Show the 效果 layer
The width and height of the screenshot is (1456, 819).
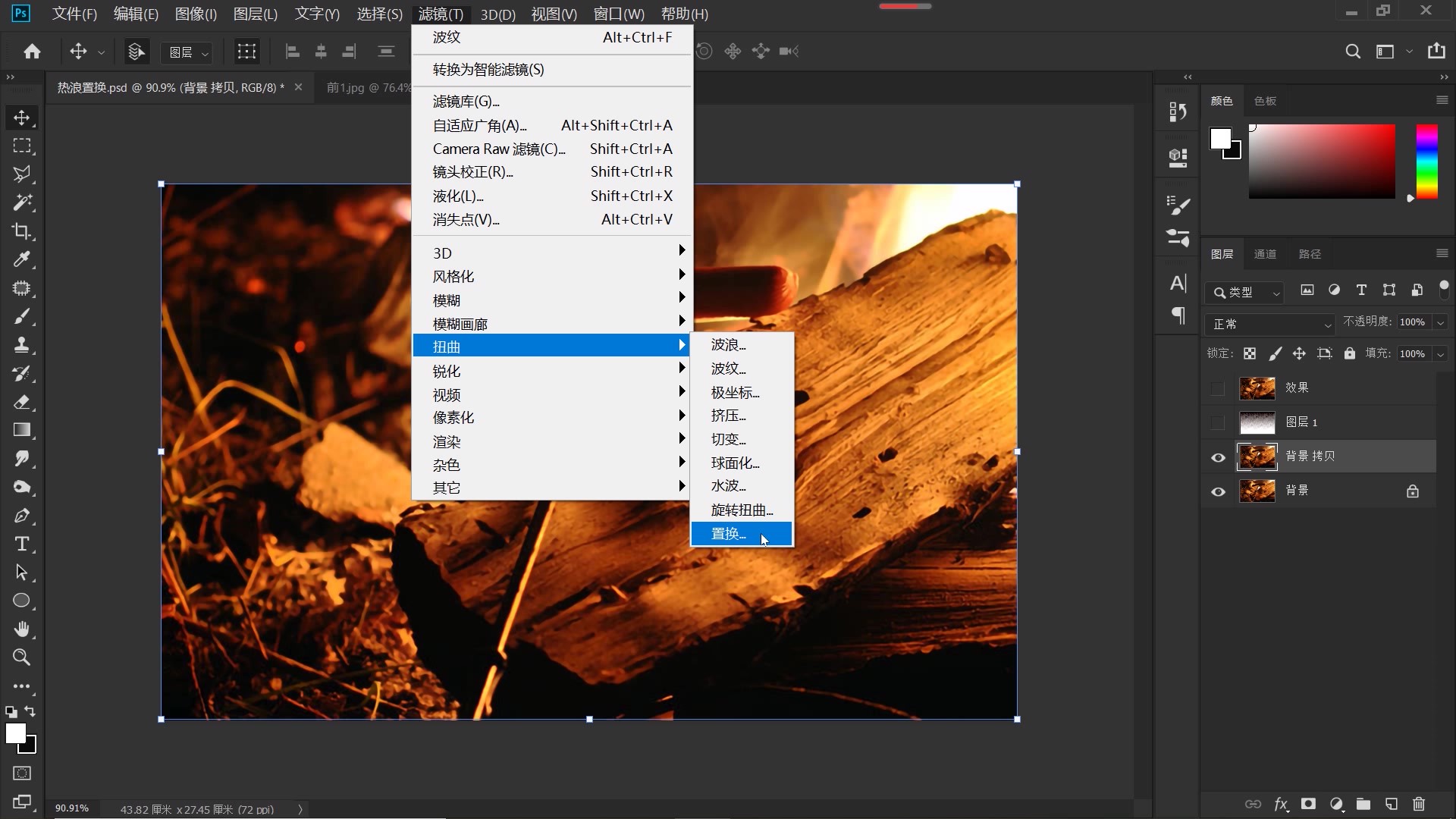pos(1218,389)
